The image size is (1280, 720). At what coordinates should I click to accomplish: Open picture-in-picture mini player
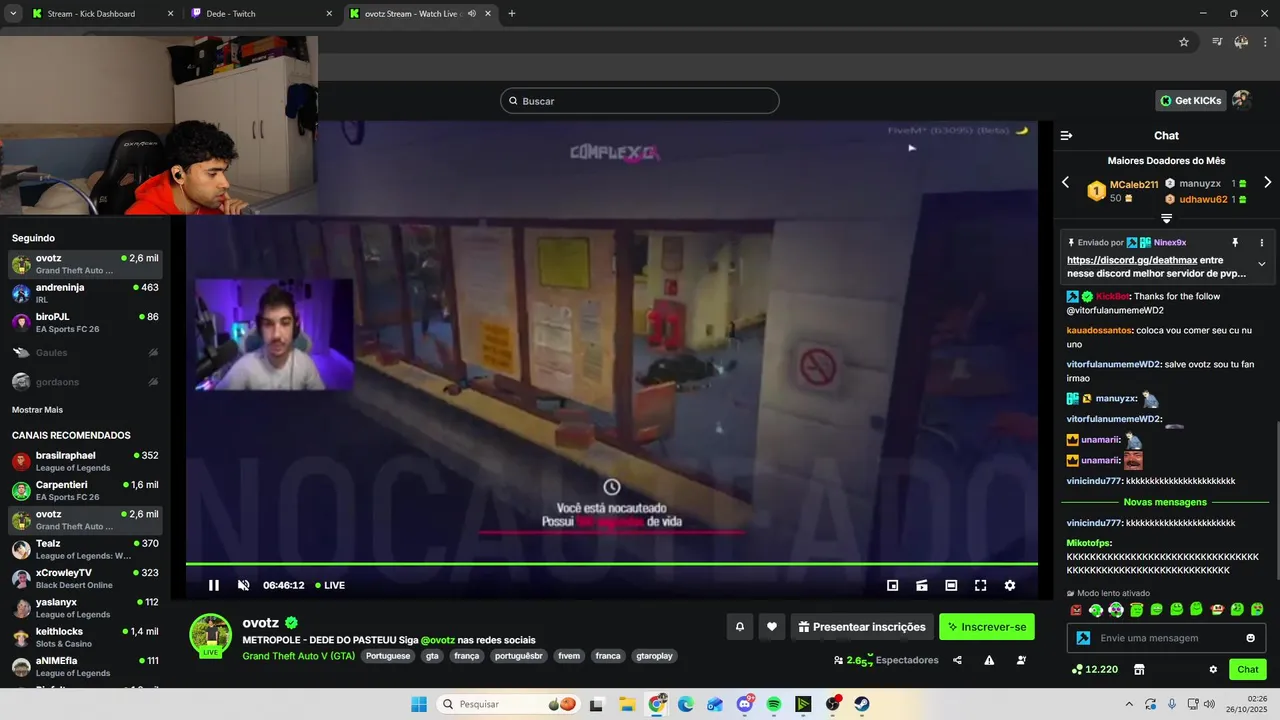(x=893, y=585)
